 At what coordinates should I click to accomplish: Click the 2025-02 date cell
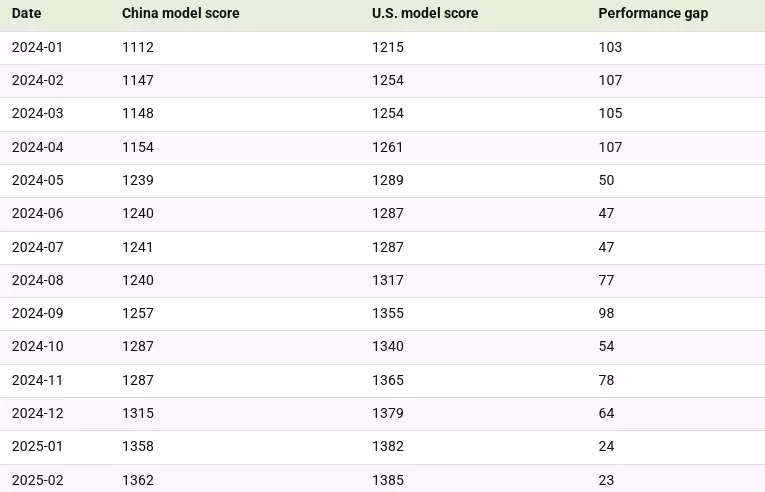tap(37, 480)
